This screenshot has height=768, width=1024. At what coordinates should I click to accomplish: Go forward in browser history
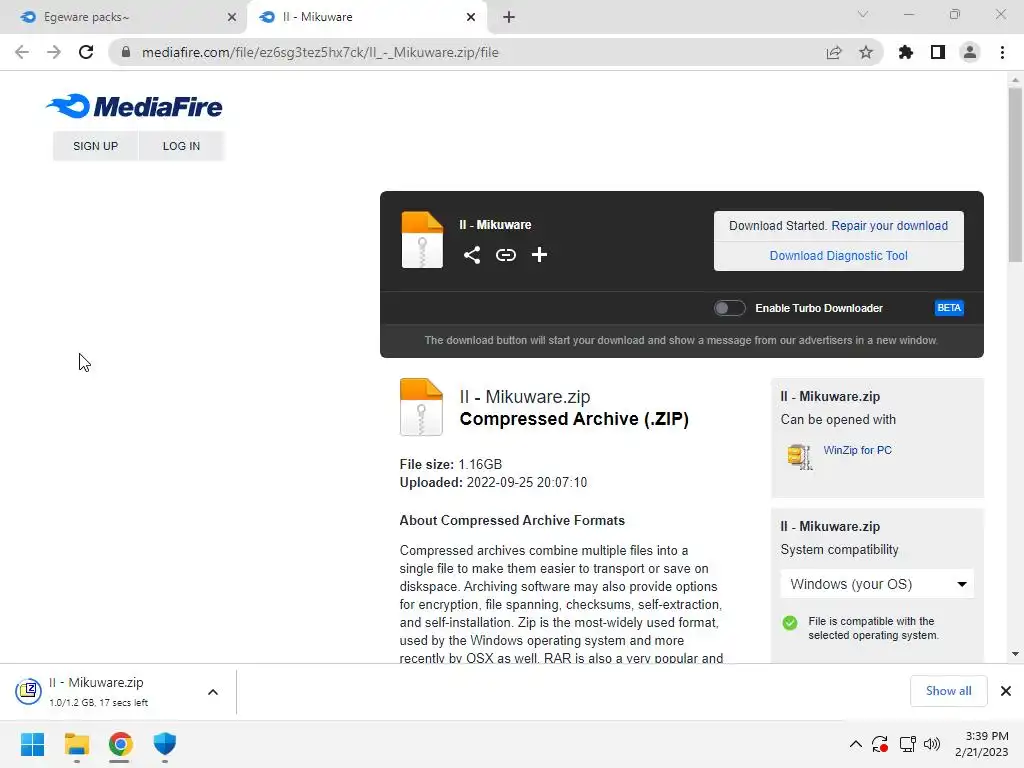coord(54,52)
